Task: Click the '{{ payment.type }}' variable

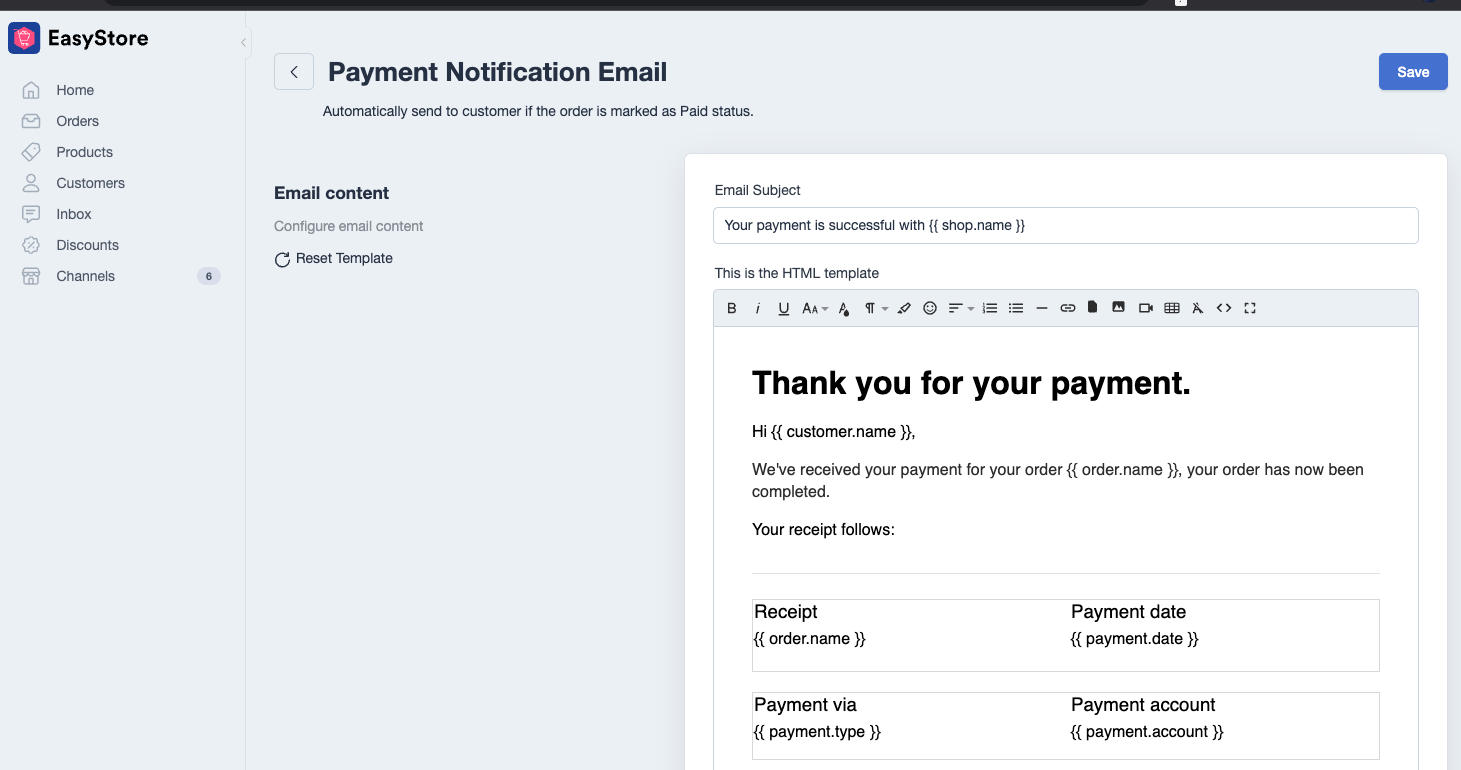Action: coord(817,732)
